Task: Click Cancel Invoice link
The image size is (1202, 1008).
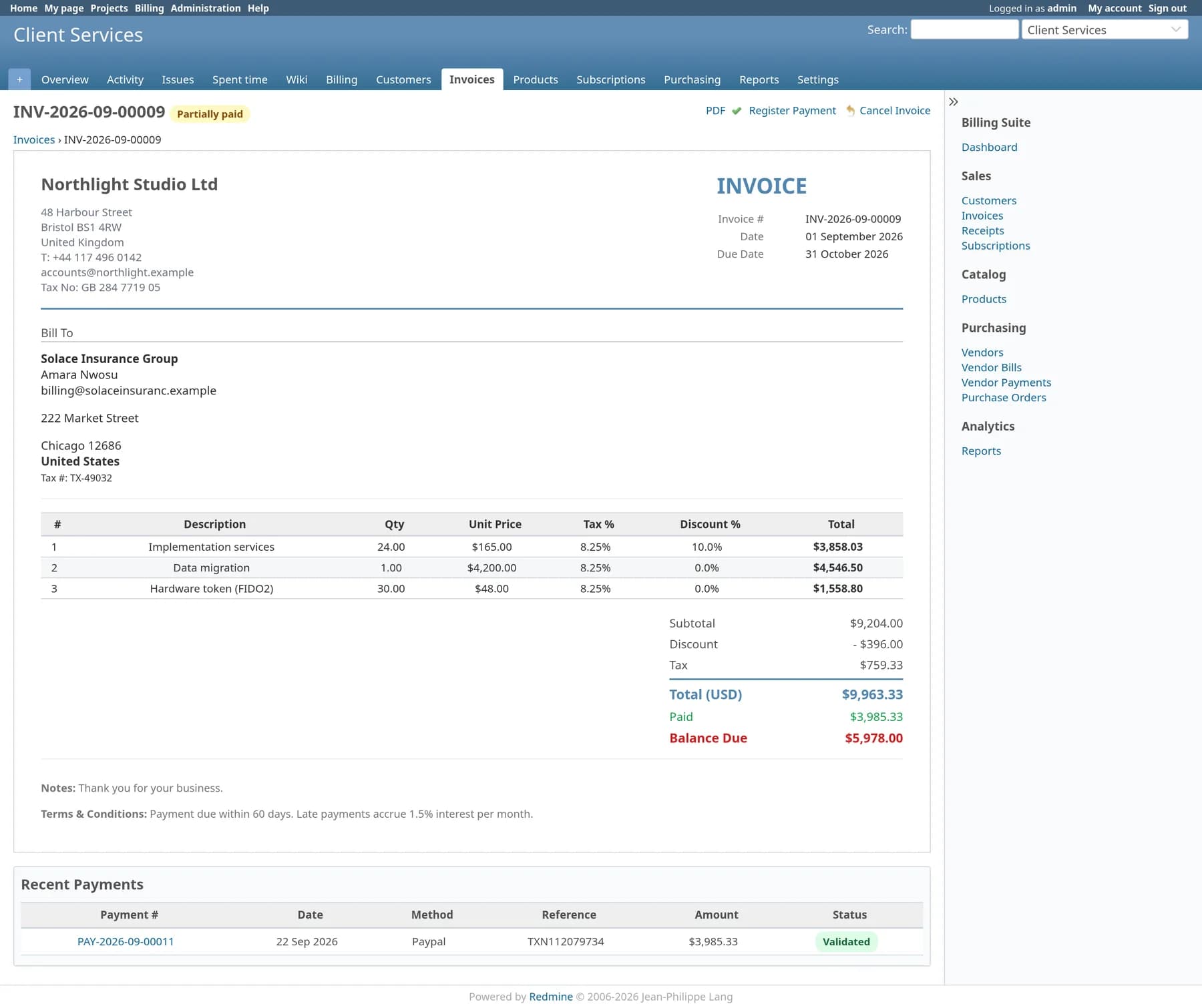Action: [895, 111]
